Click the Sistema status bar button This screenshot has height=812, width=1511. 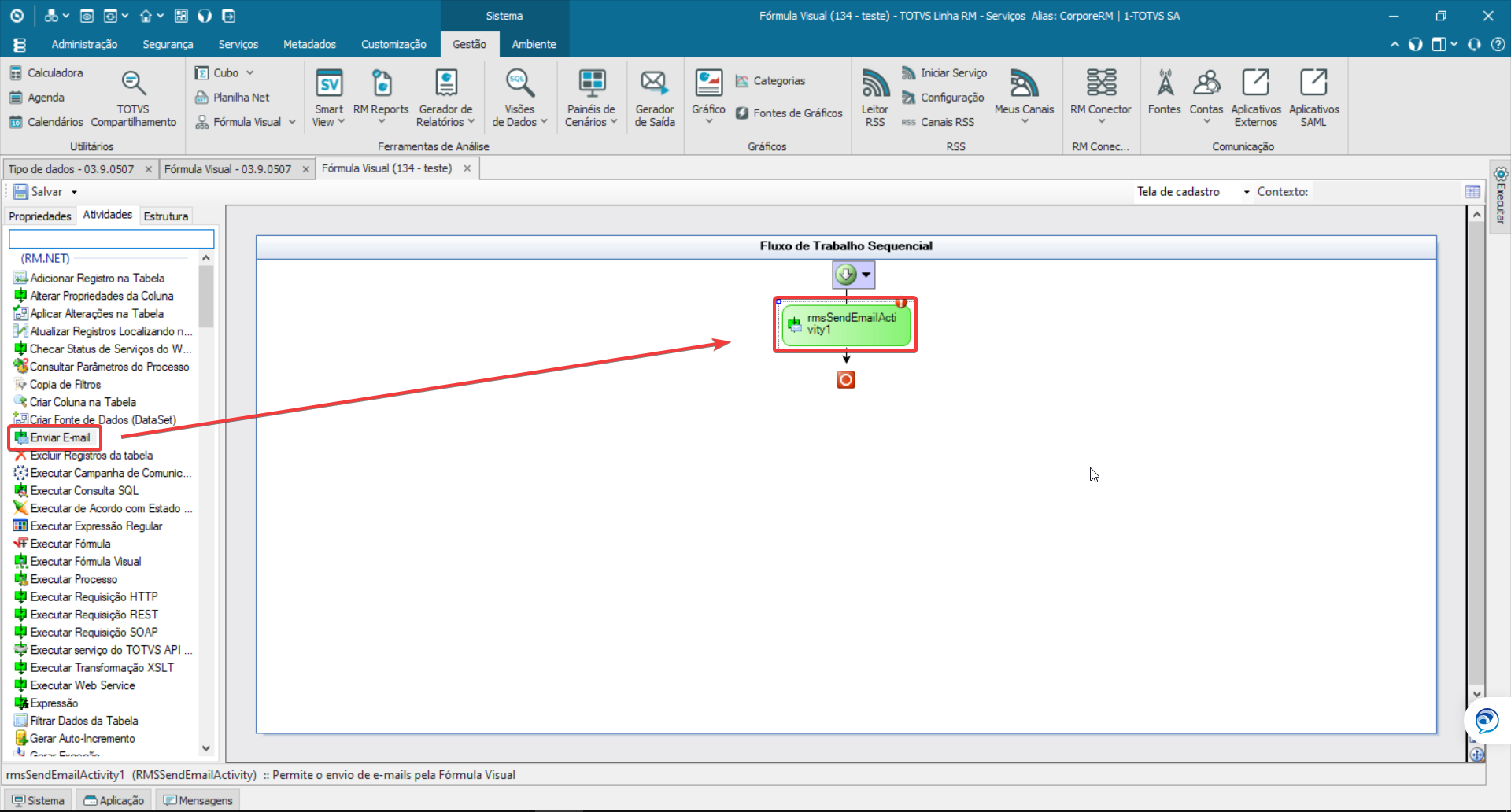[38, 800]
